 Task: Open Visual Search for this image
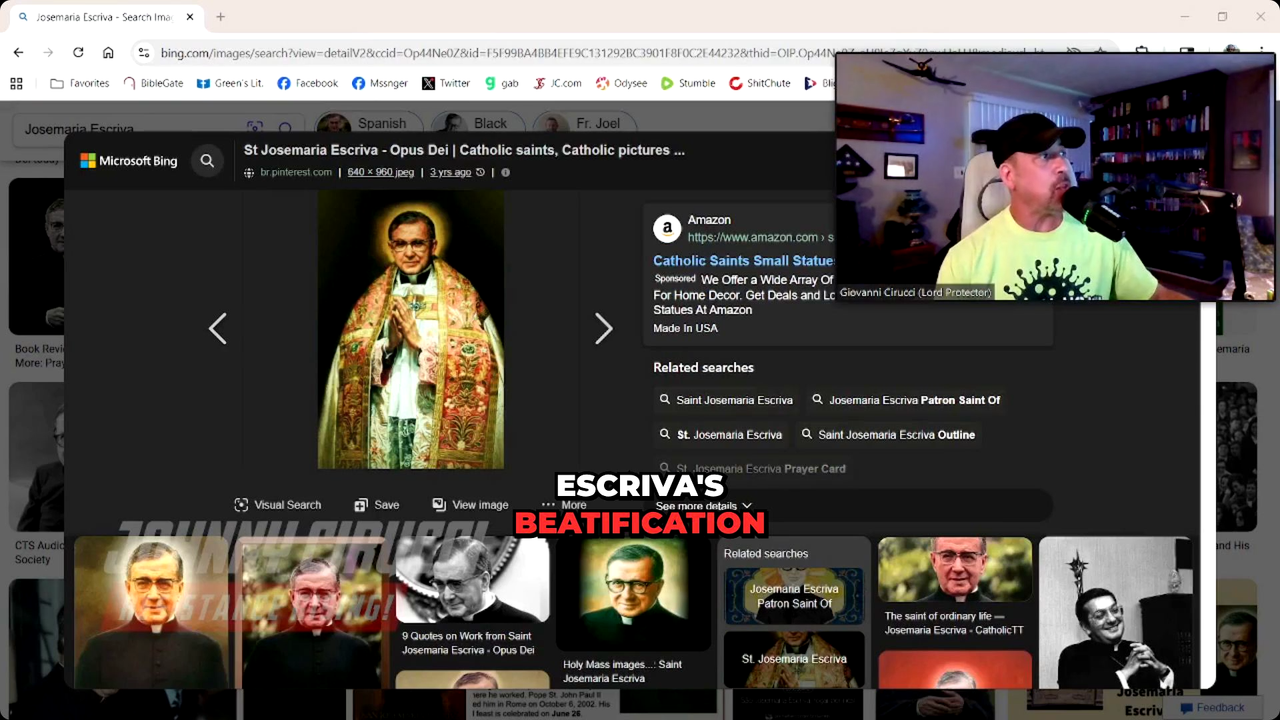[277, 505]
